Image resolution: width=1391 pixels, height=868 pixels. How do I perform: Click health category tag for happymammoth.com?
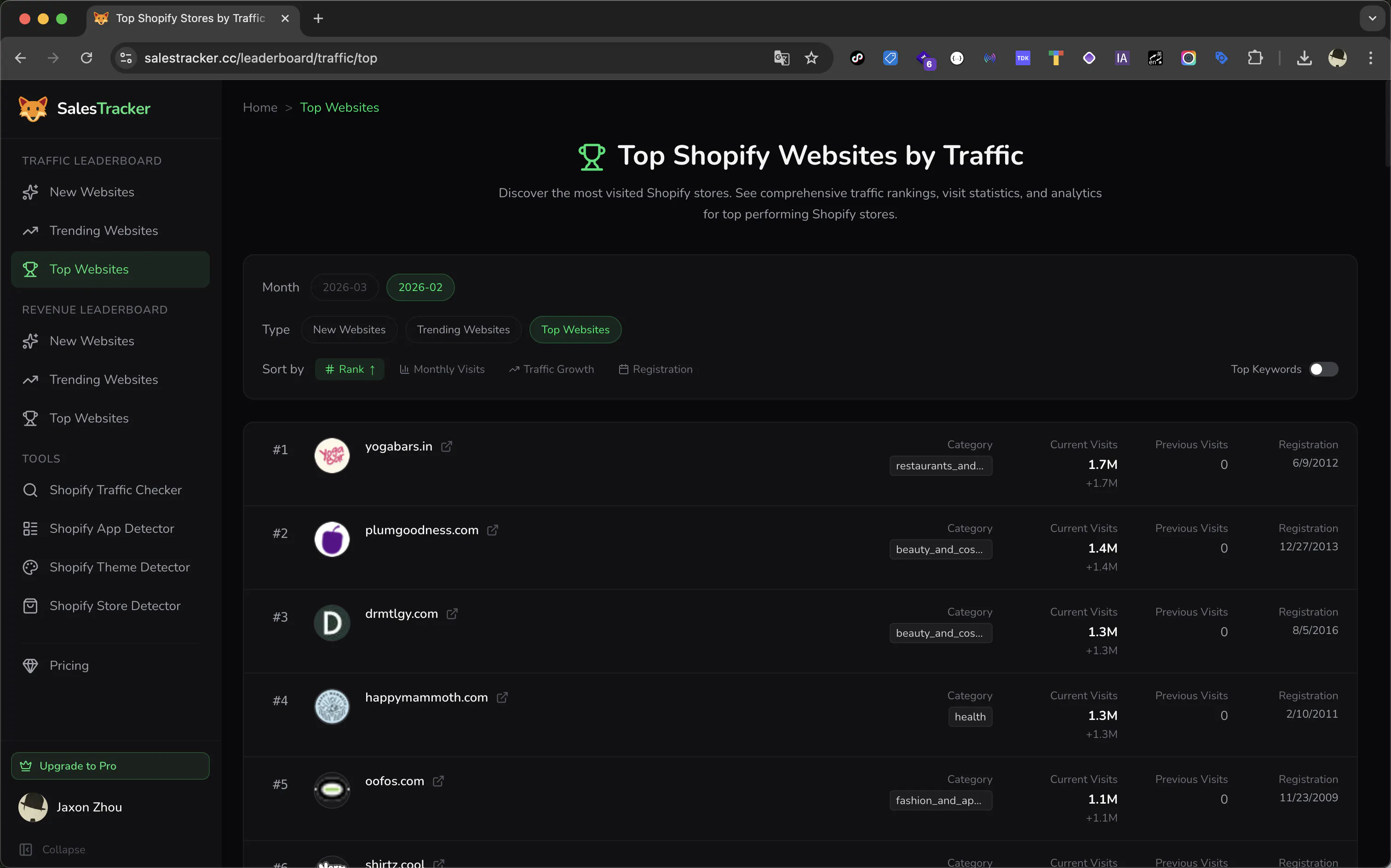coord(970,716)
